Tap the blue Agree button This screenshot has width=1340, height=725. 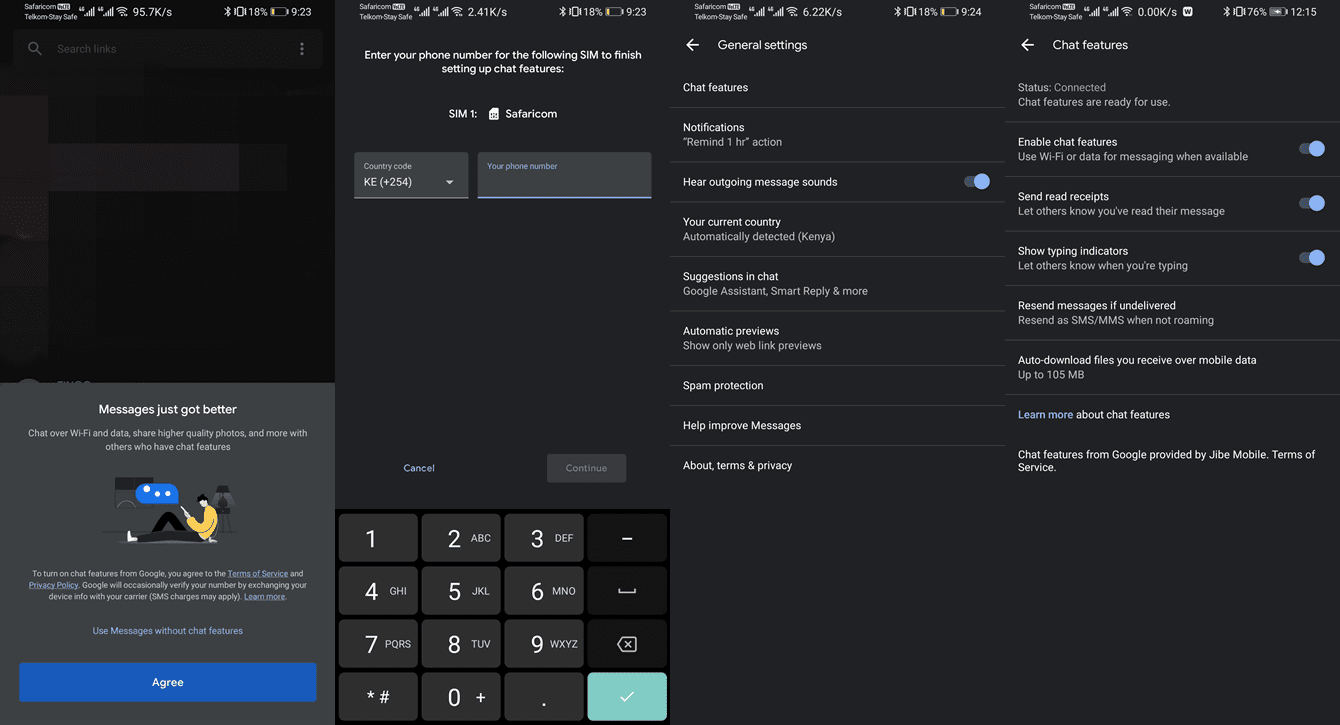click(x=168, y=682)
